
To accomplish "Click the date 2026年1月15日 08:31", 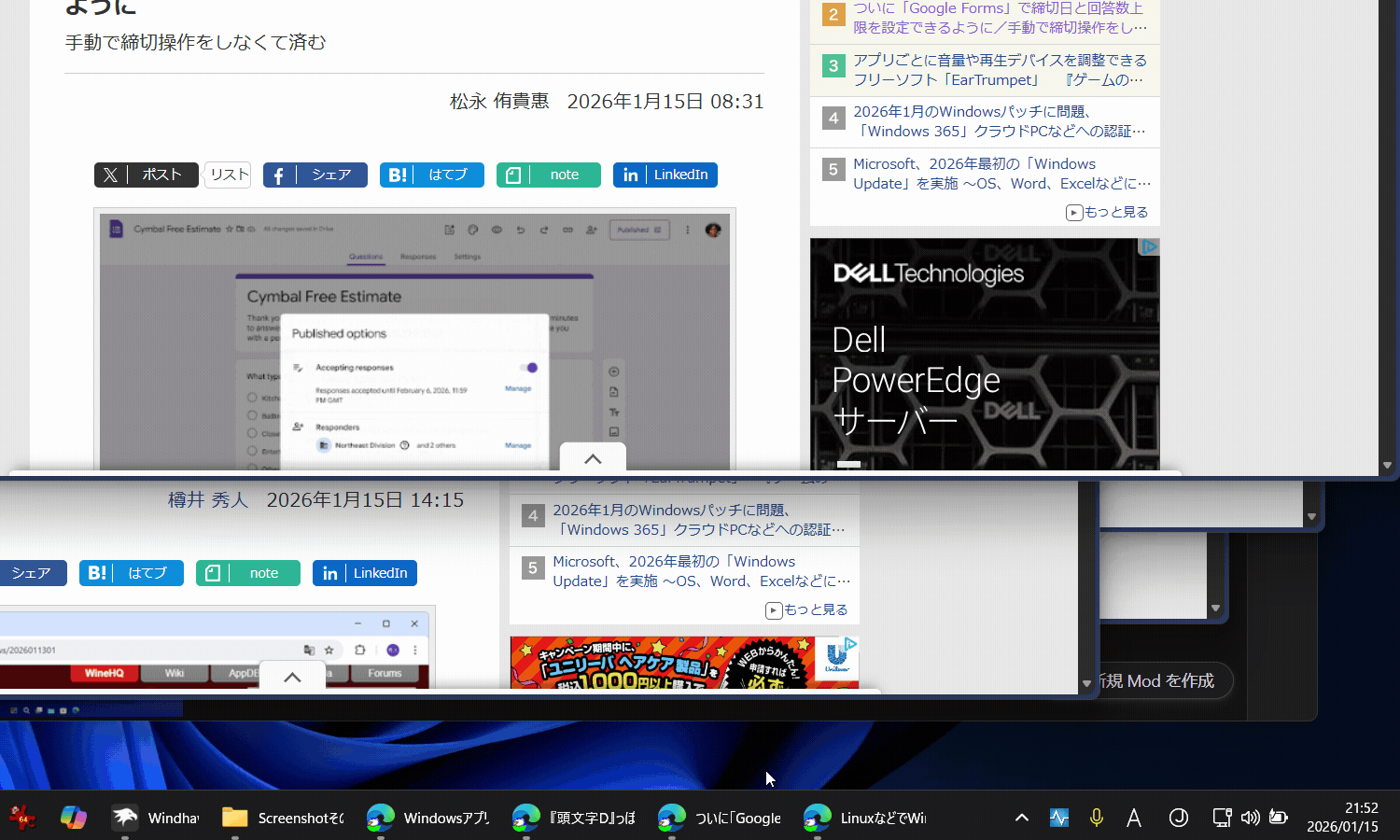I will (x=665, y=101).
